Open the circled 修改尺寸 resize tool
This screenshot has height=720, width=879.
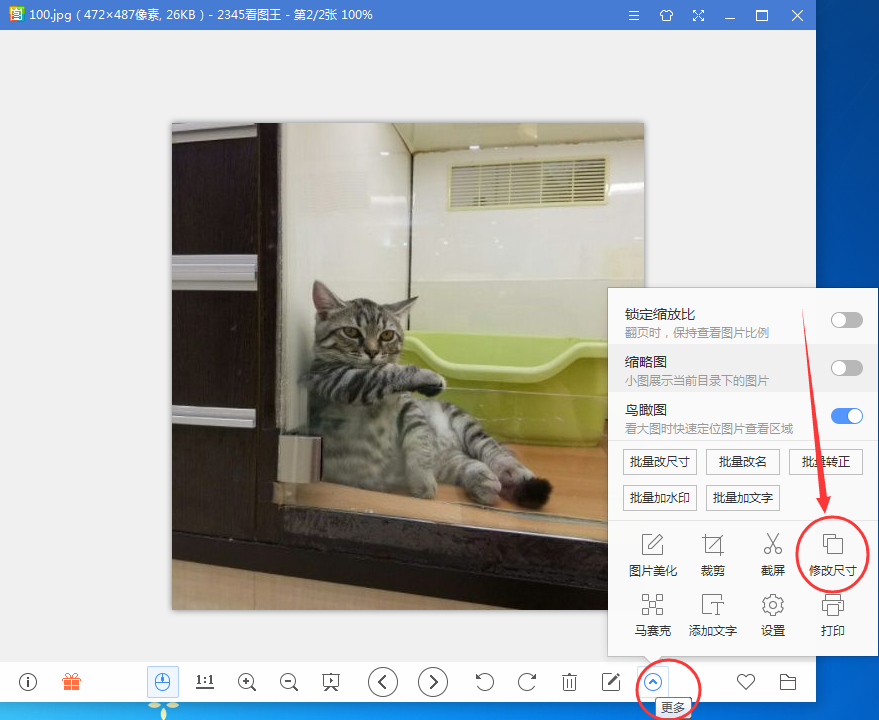click(x=832, y=553)
